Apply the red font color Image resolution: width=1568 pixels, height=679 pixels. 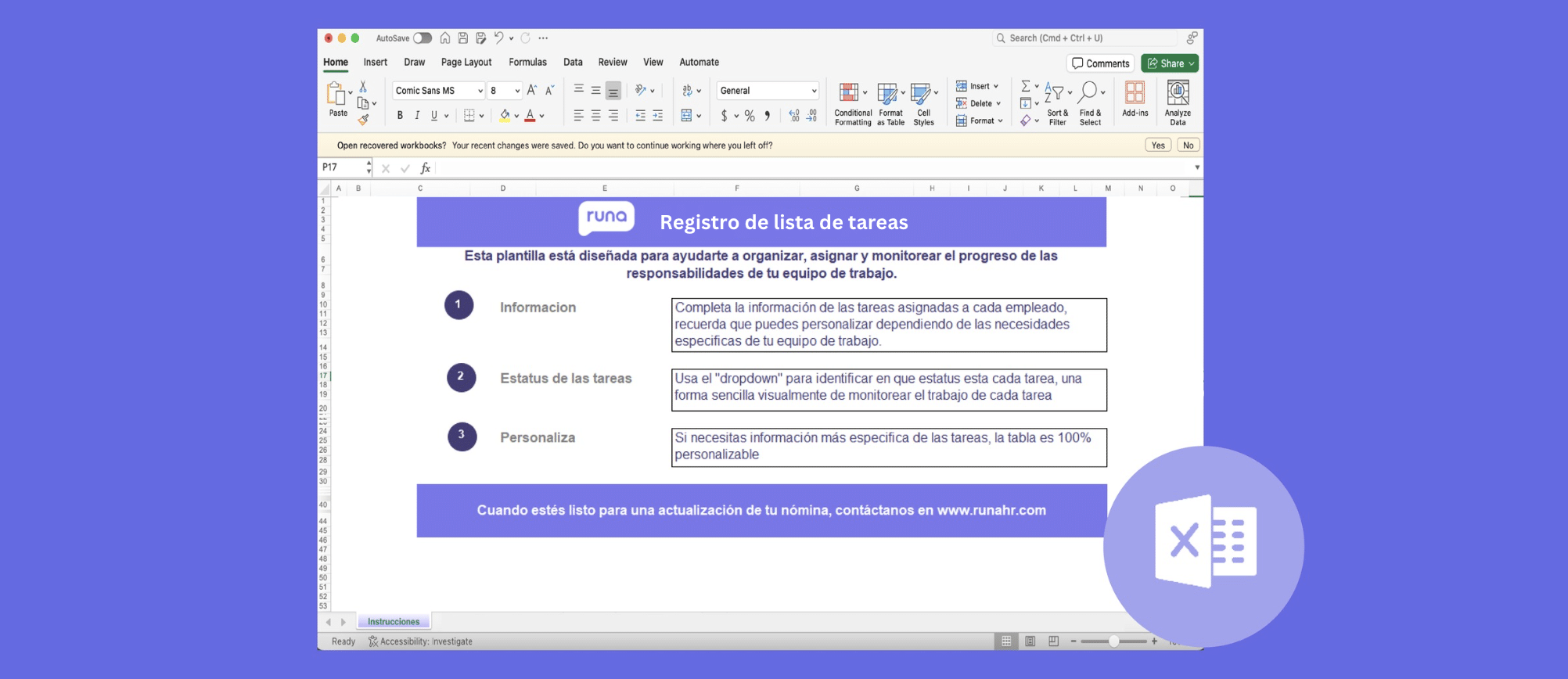point(530,116)
